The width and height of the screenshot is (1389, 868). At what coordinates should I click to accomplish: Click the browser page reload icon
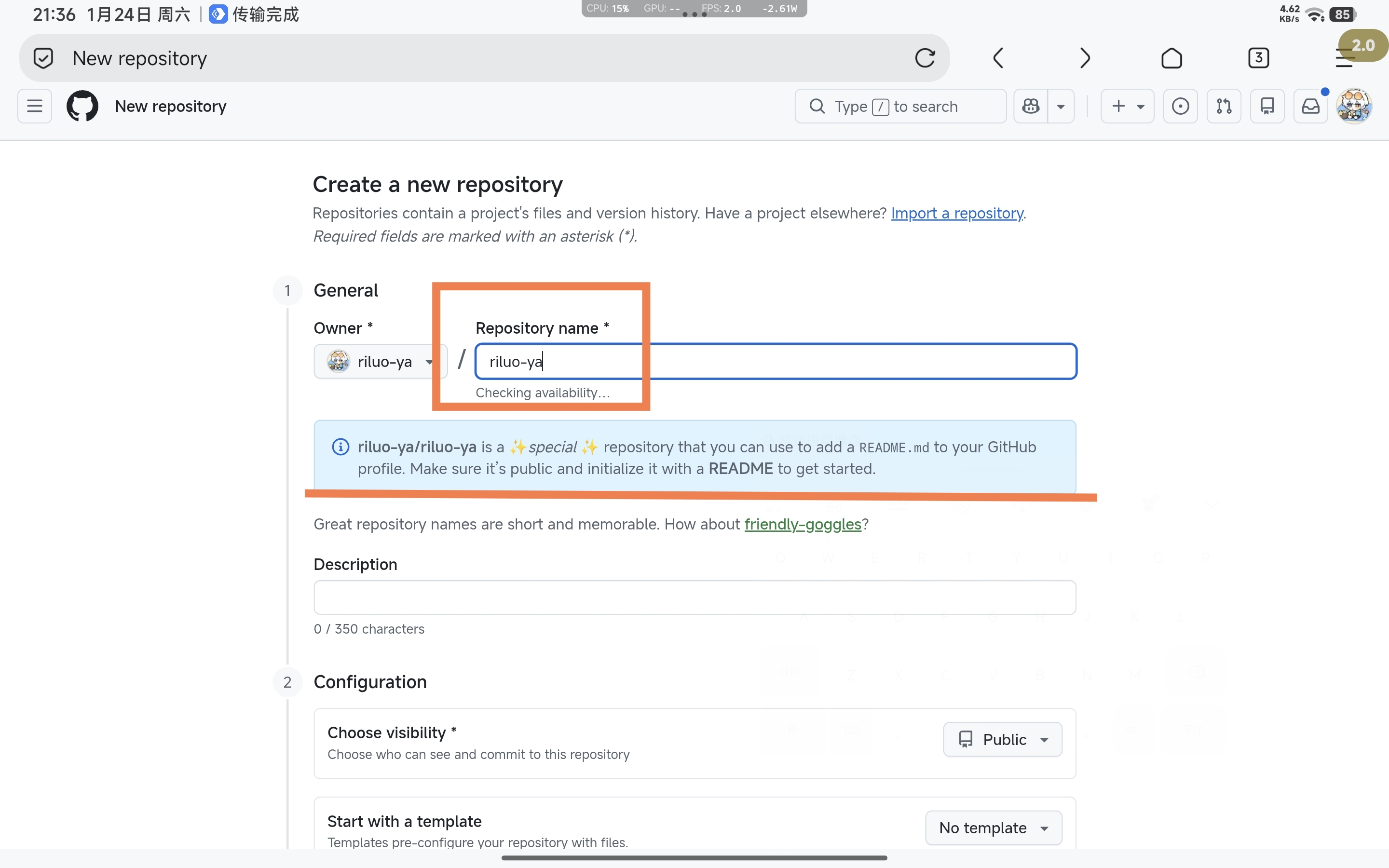(x=925, y=58)
